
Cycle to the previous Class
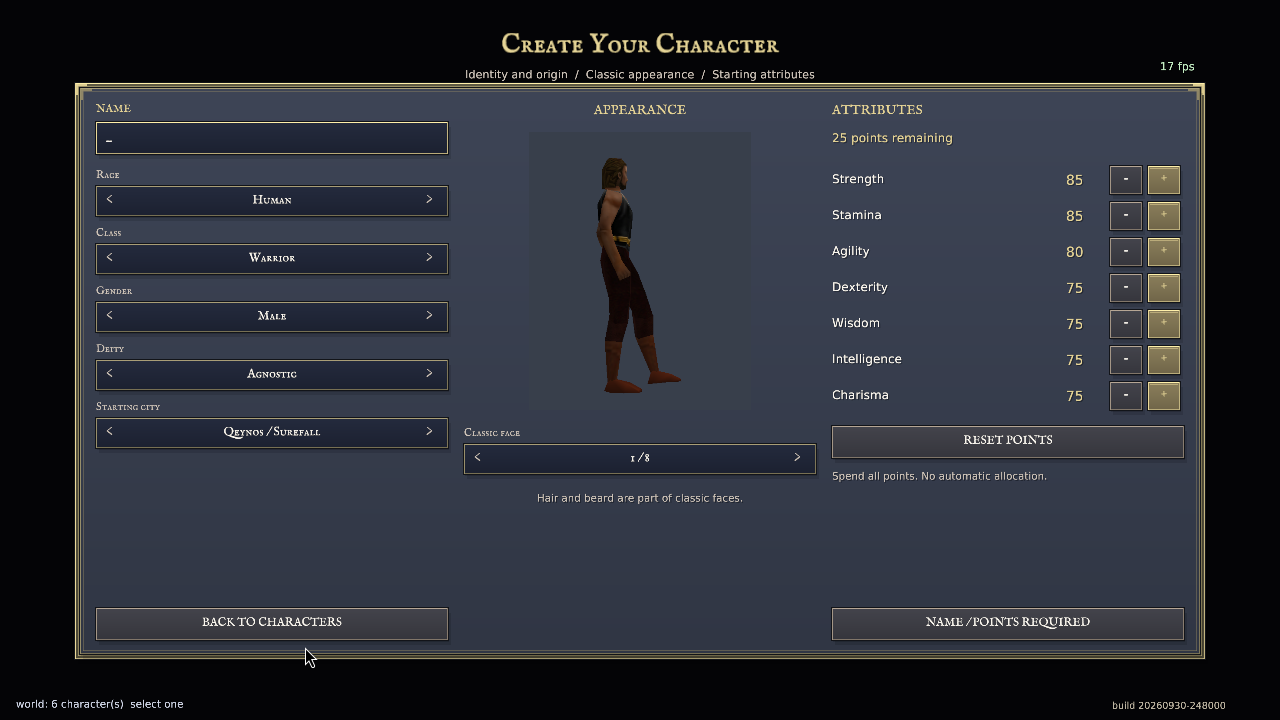tap(110, 258)
